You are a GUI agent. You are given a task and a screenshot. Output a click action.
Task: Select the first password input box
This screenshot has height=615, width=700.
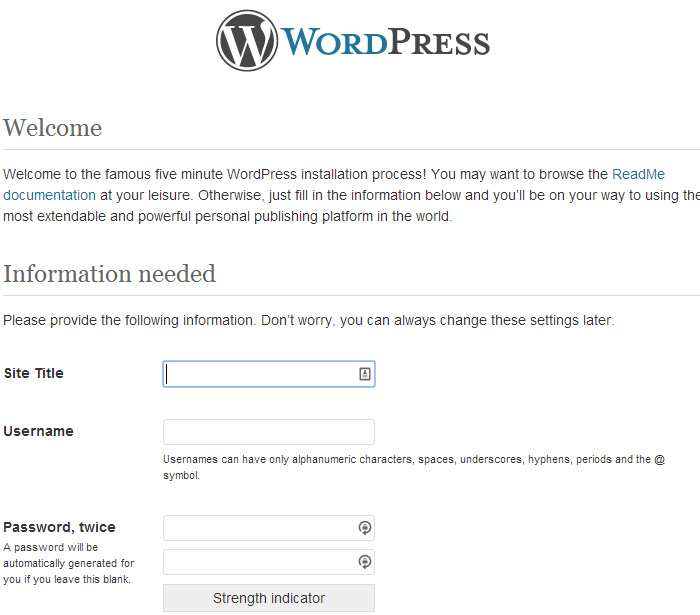click(x=269, y=528)
